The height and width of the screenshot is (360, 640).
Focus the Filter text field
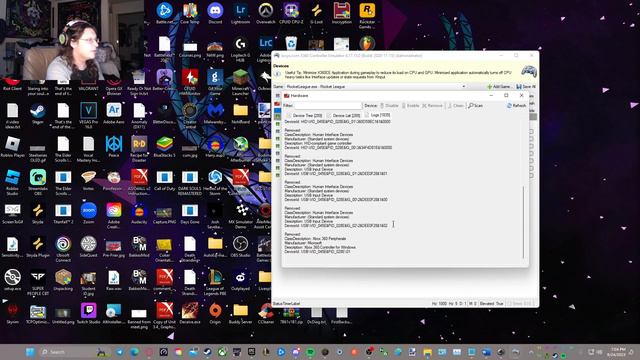click(x=328, y=106)
